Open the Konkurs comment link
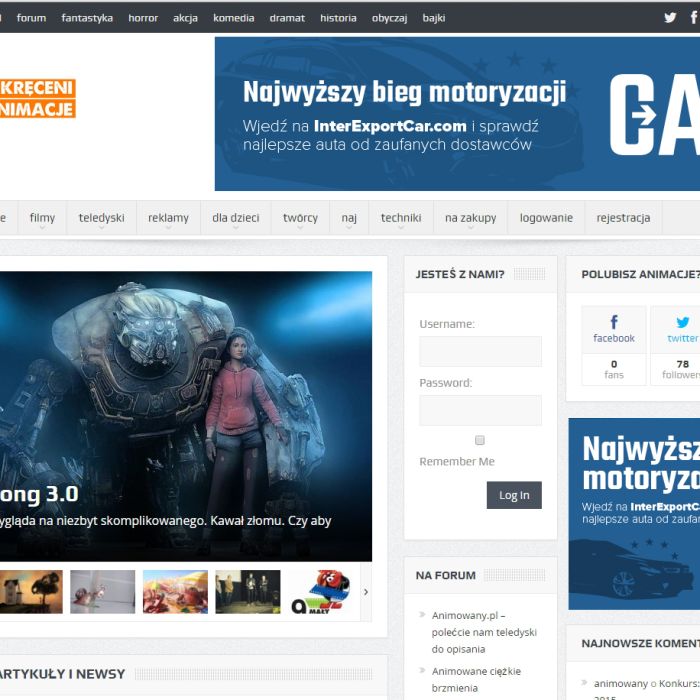The image size is (700, 700). point(679,683)
